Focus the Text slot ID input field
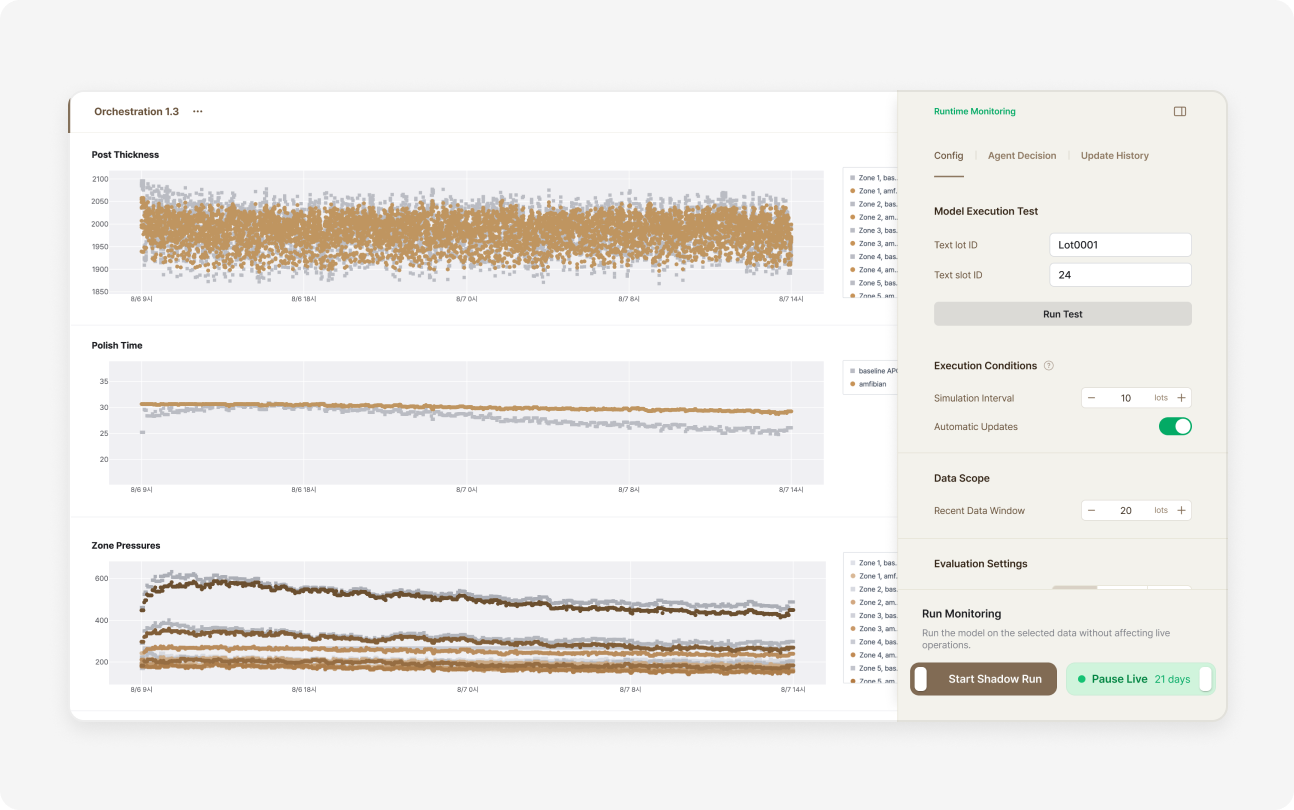 [x=1121, y=275]
